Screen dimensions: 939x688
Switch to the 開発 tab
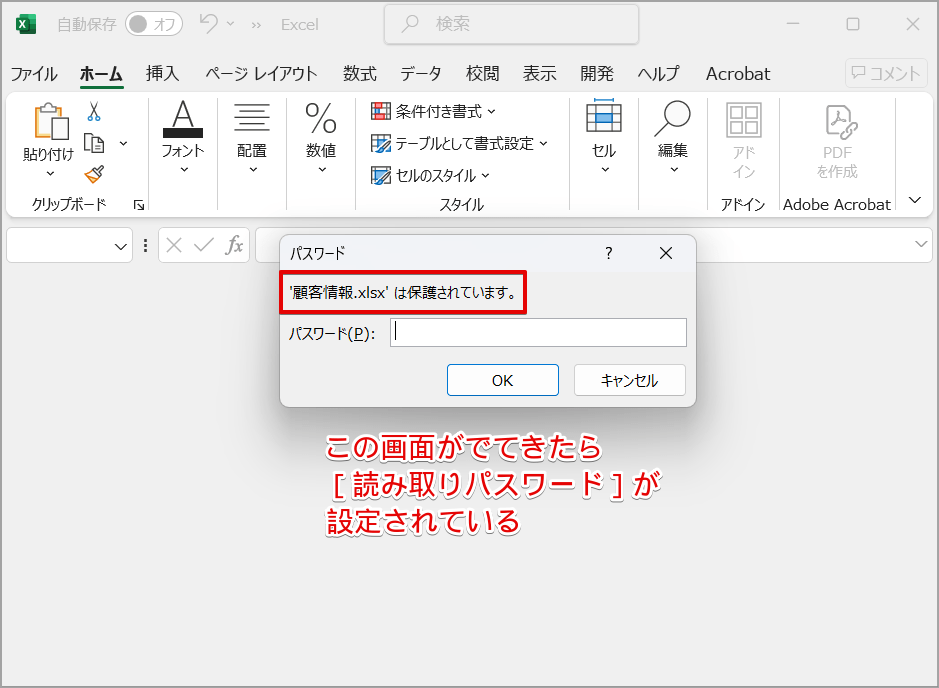597,74
